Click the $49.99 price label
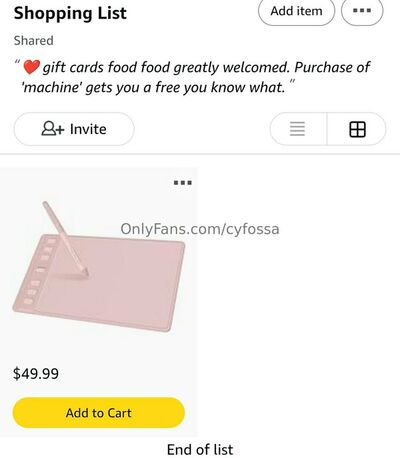Viewport: 400px width, 458px height. coord(36,373)
